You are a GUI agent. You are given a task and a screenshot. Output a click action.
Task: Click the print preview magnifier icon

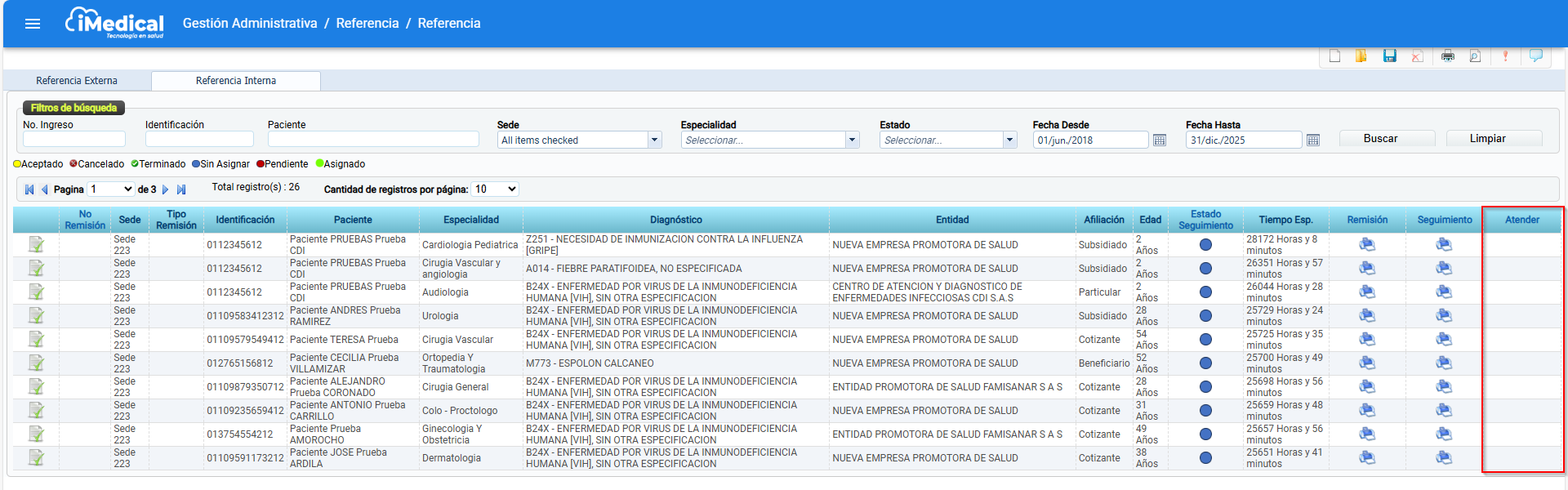1475,56
